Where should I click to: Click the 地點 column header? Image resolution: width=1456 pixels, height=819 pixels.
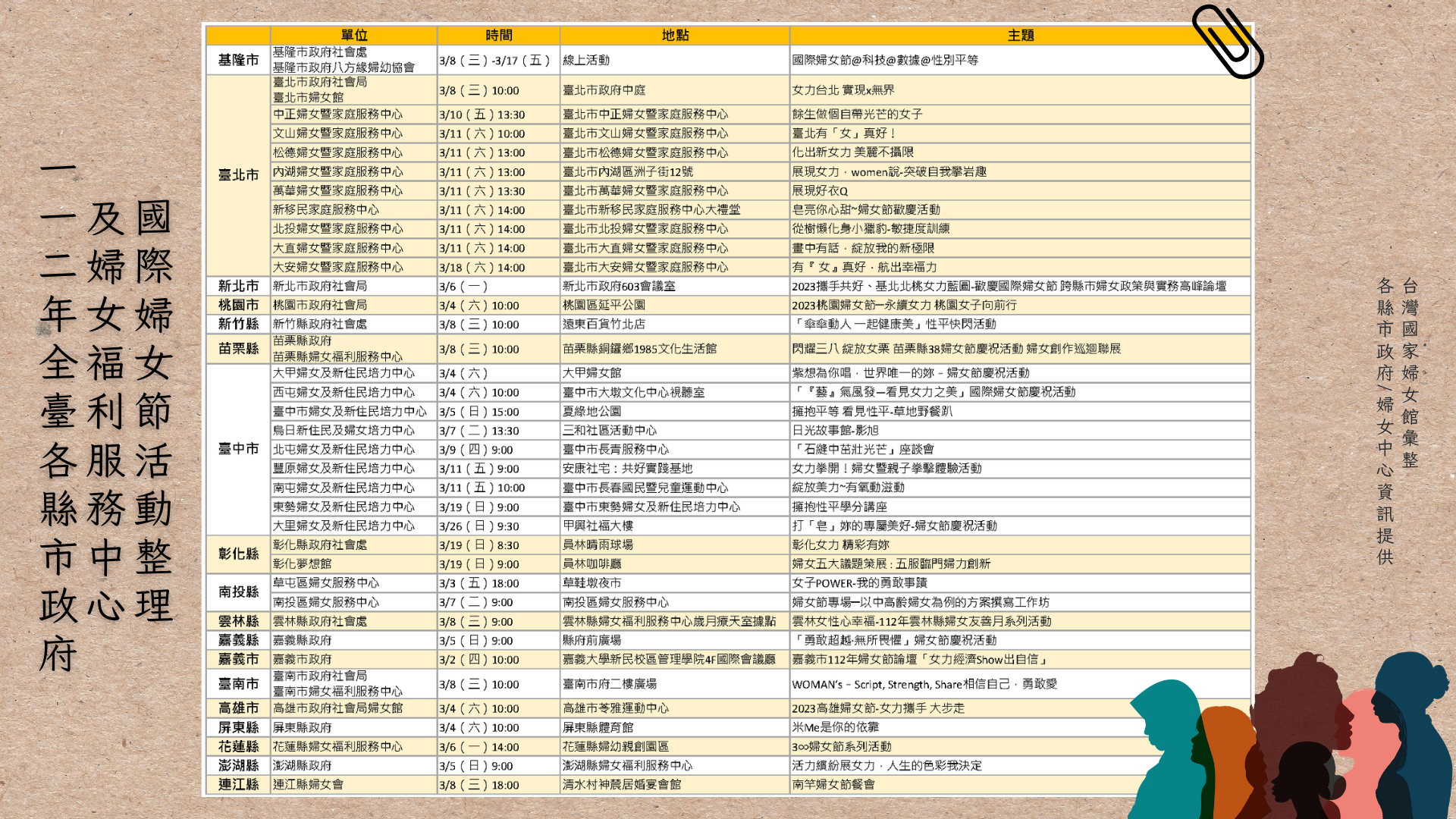click(674, 35)
